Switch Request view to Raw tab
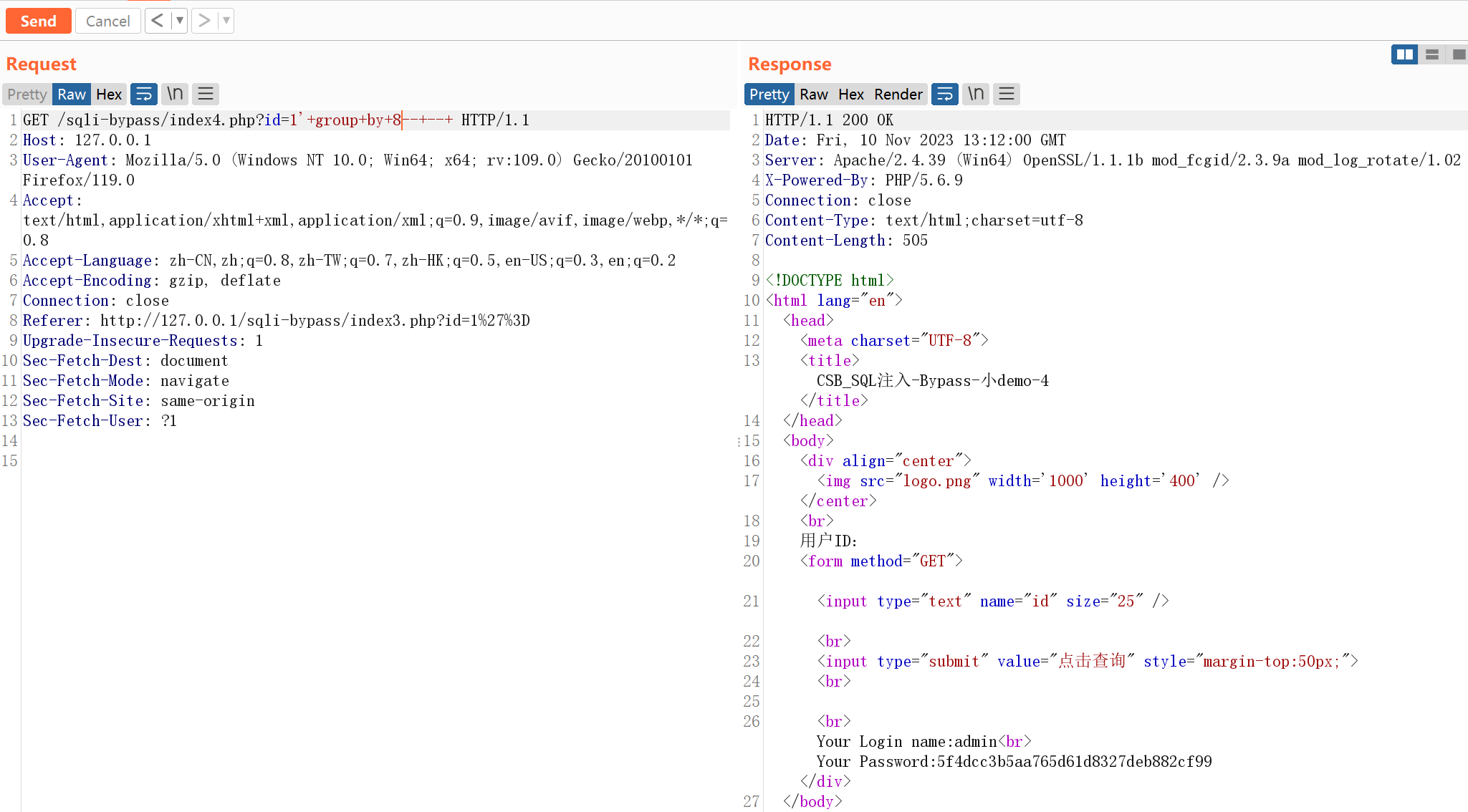This screenshot has height=812, width=1468. (72, 94)
